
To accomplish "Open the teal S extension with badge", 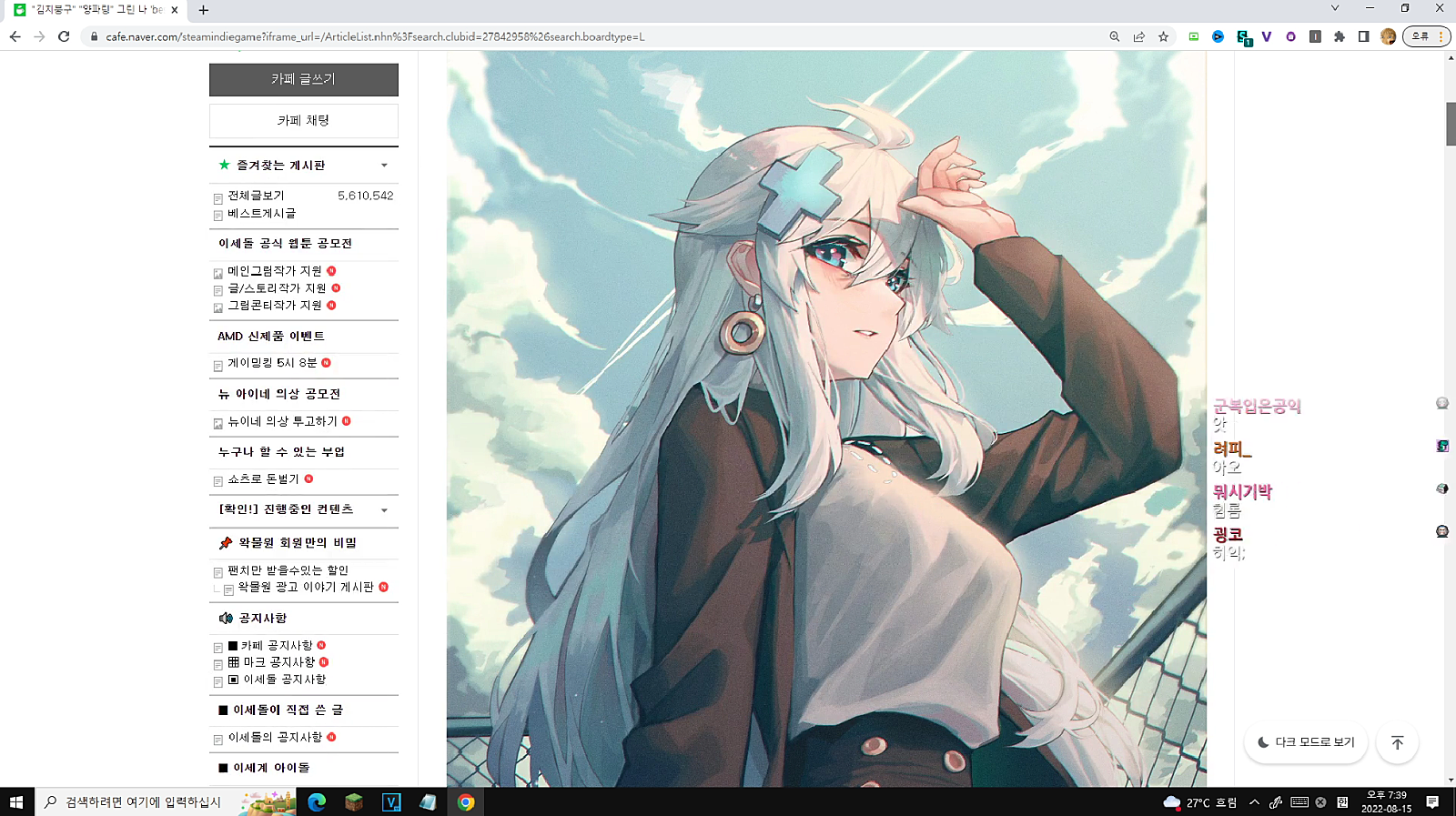I will pos(1243,37).
